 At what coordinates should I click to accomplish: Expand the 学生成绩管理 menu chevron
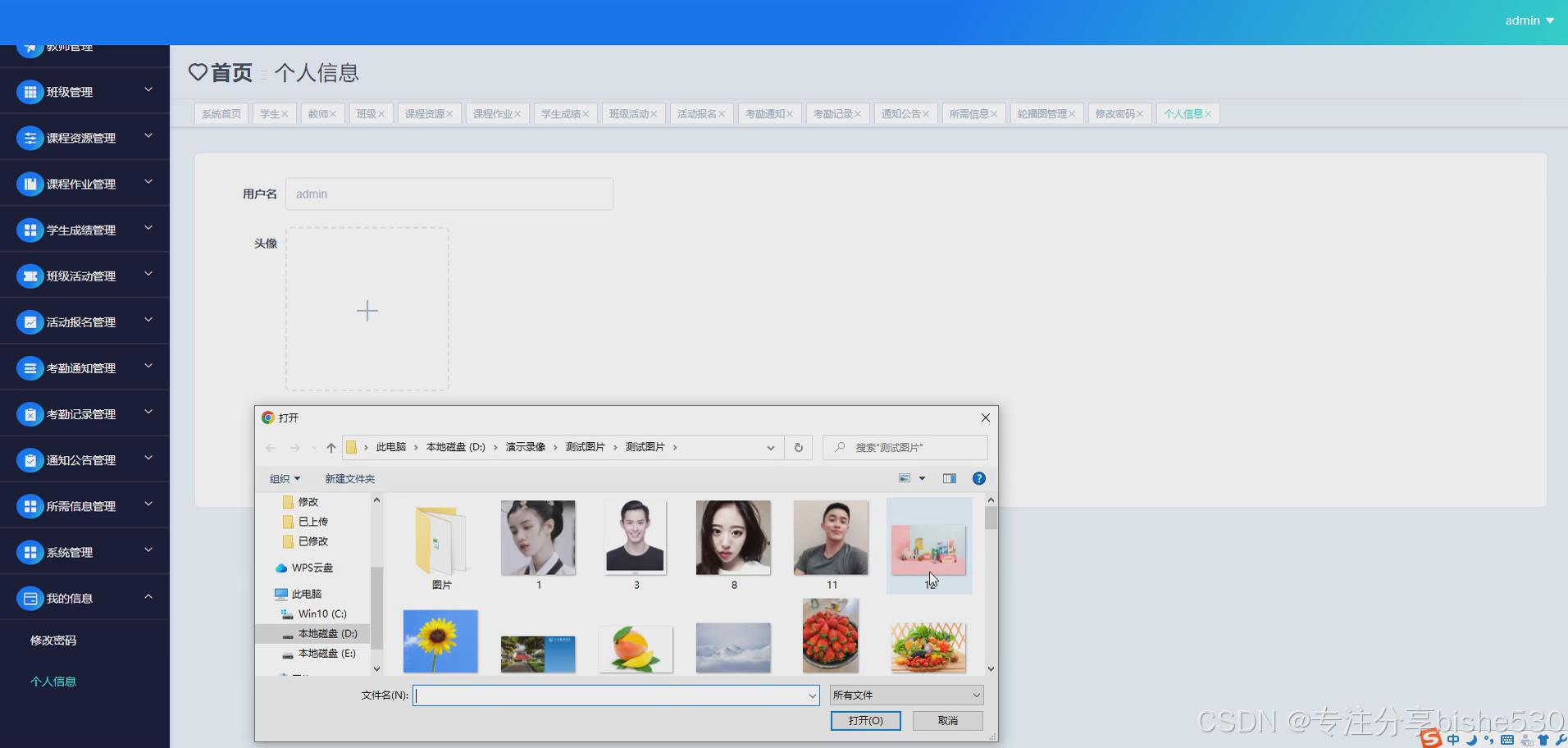pos(148,227)
